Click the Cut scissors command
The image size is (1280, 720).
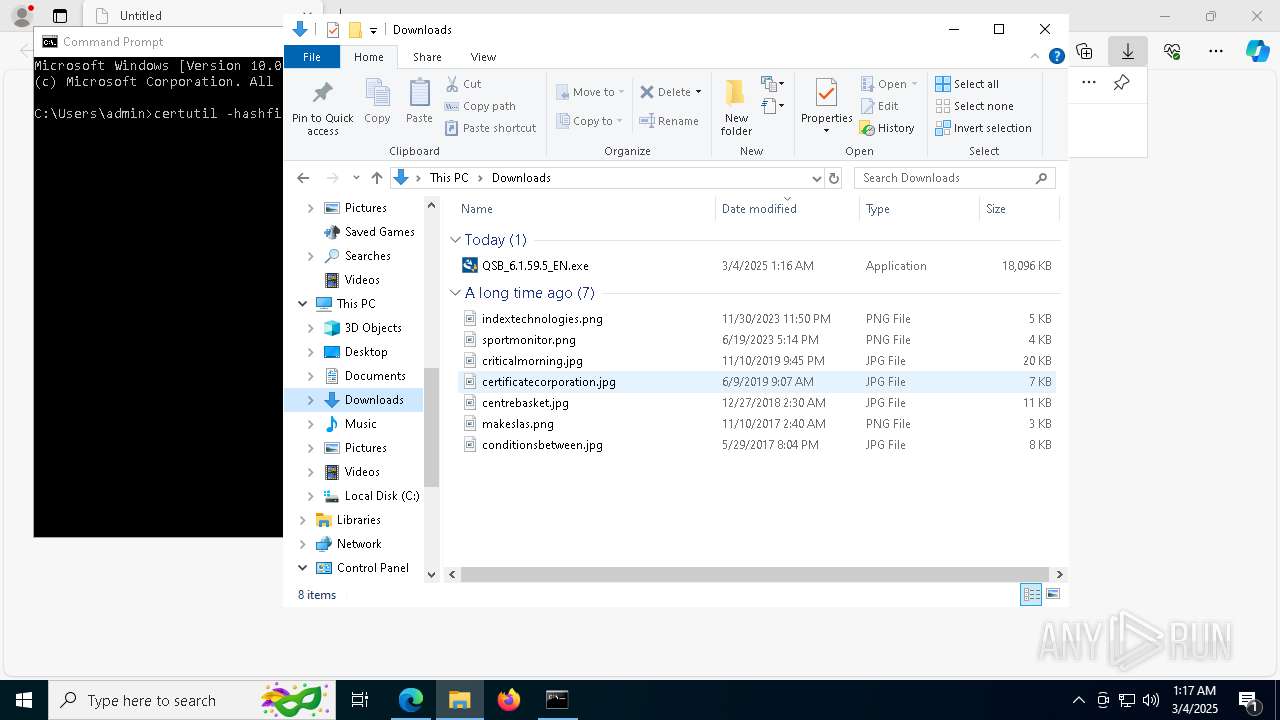[463, 84]
